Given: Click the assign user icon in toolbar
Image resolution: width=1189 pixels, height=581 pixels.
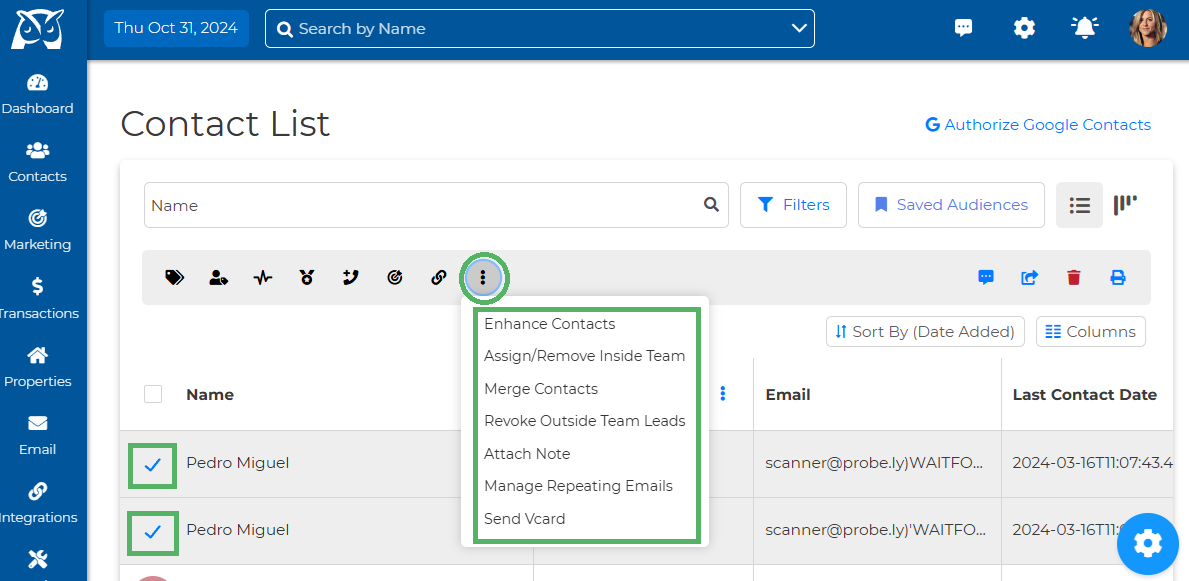Looking at the screenshot, I should (x=219, y=278).
